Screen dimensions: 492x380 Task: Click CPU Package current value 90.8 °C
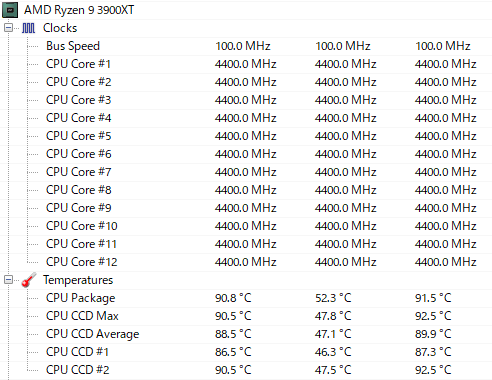tap(233, 298)
